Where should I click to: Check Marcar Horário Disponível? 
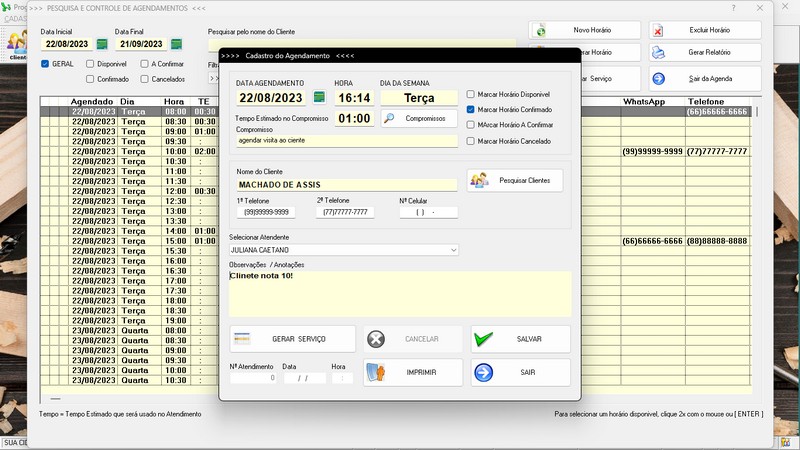tap(470, 94)
